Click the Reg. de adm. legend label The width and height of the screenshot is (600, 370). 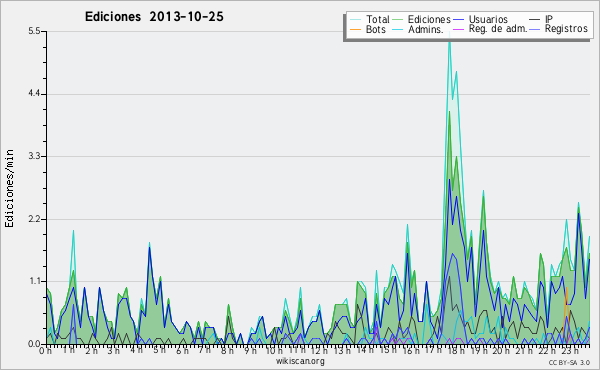pos(498,29)
